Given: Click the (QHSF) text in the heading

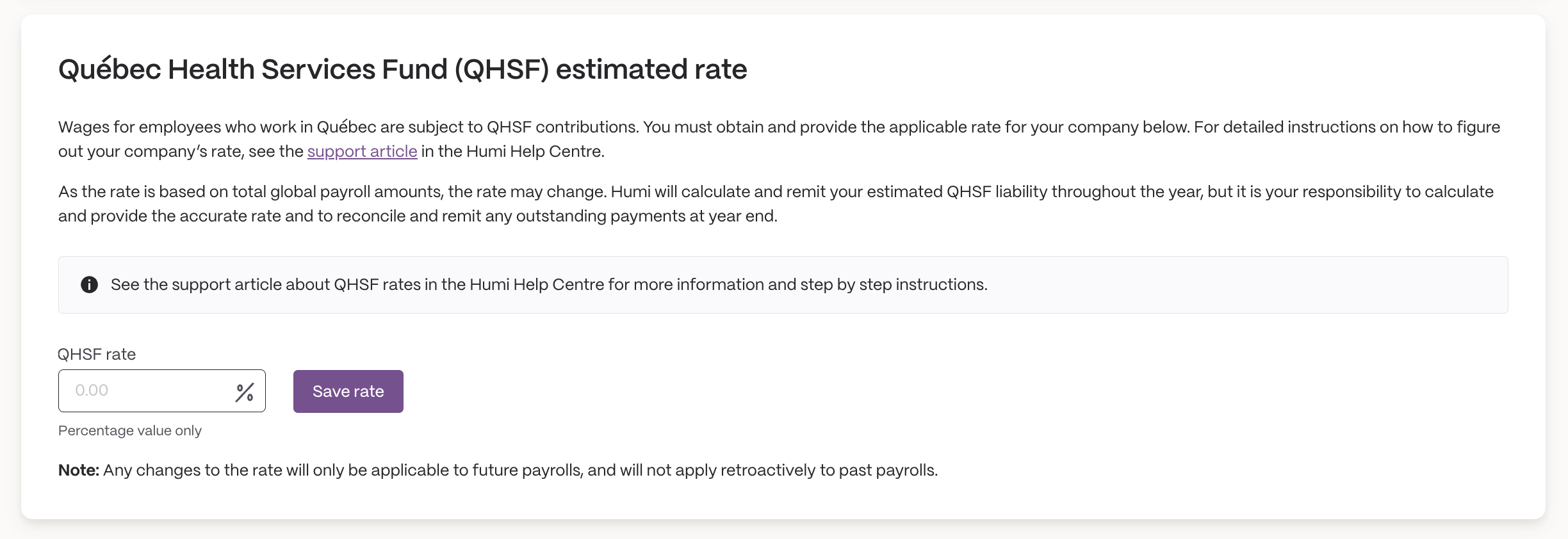Looking at the screenshot, I should click(502, 69).
